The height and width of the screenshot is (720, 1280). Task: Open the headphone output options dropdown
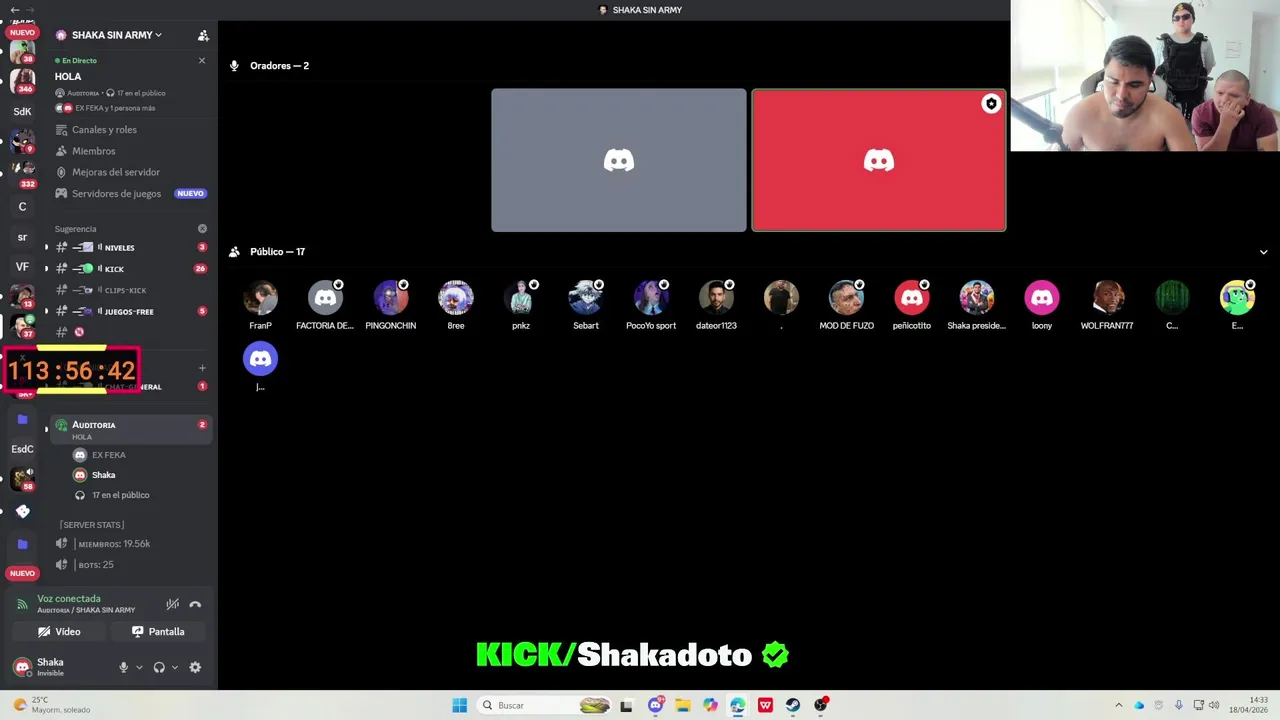(175, 667)
